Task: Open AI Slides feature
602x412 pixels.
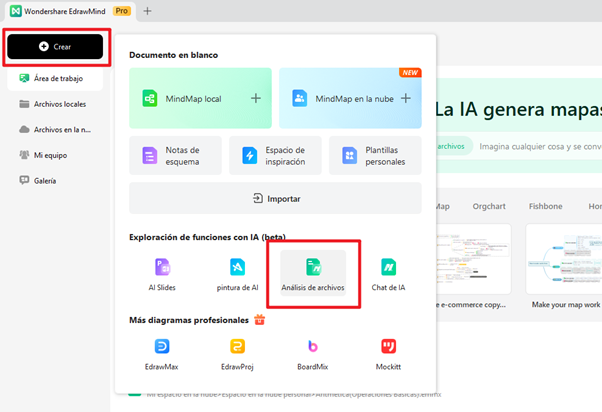Action: (x=162, y=274)
